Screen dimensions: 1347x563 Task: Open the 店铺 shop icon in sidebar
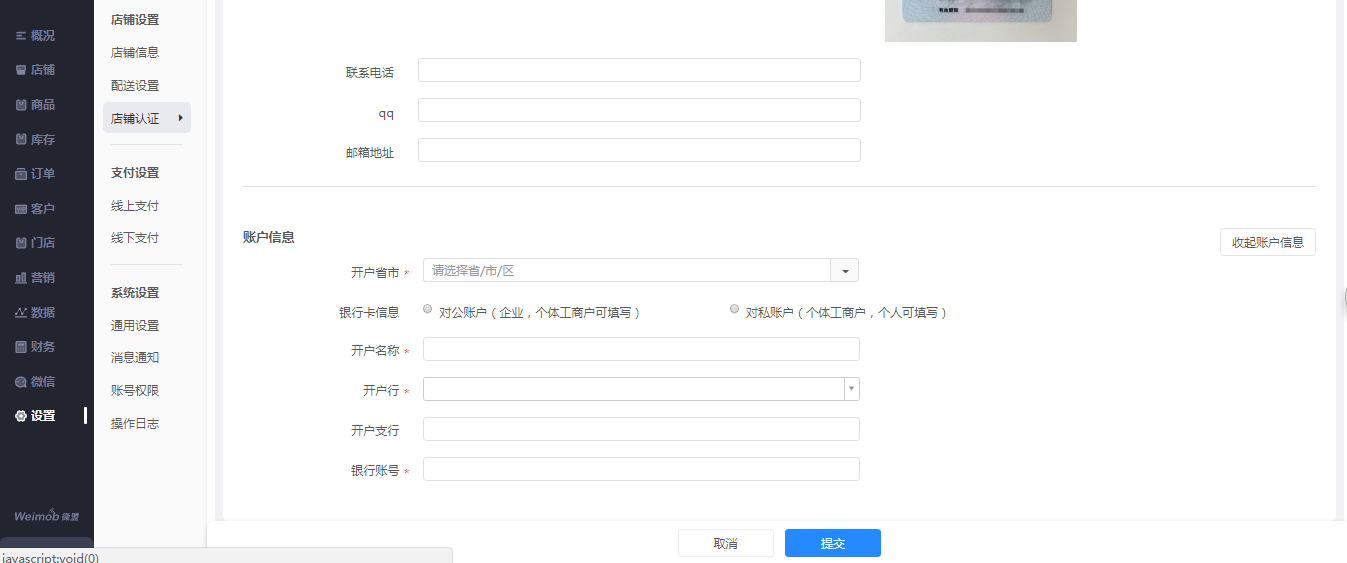click(x=21, y=70)
